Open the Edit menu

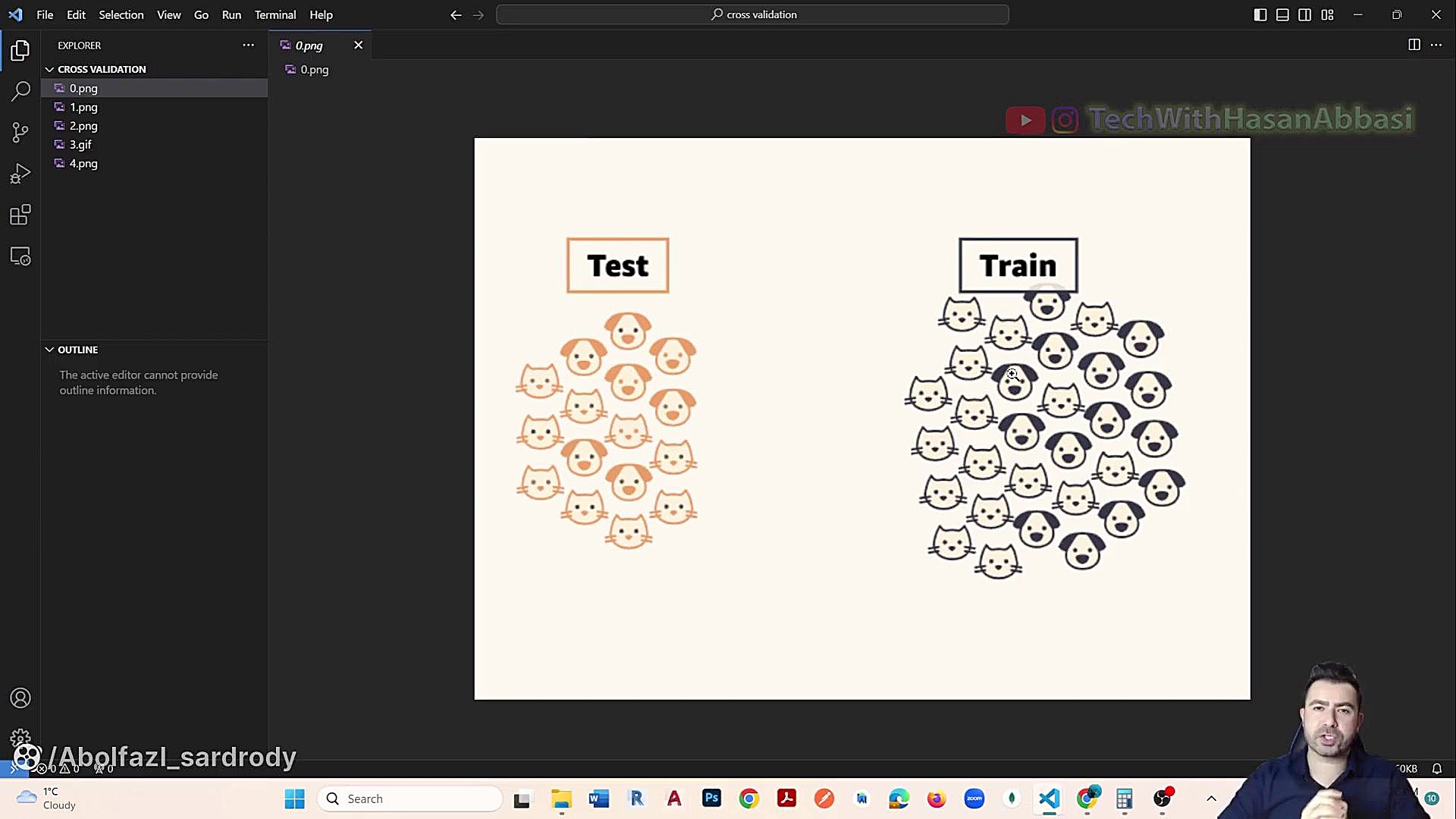click(x=76, y=14)
